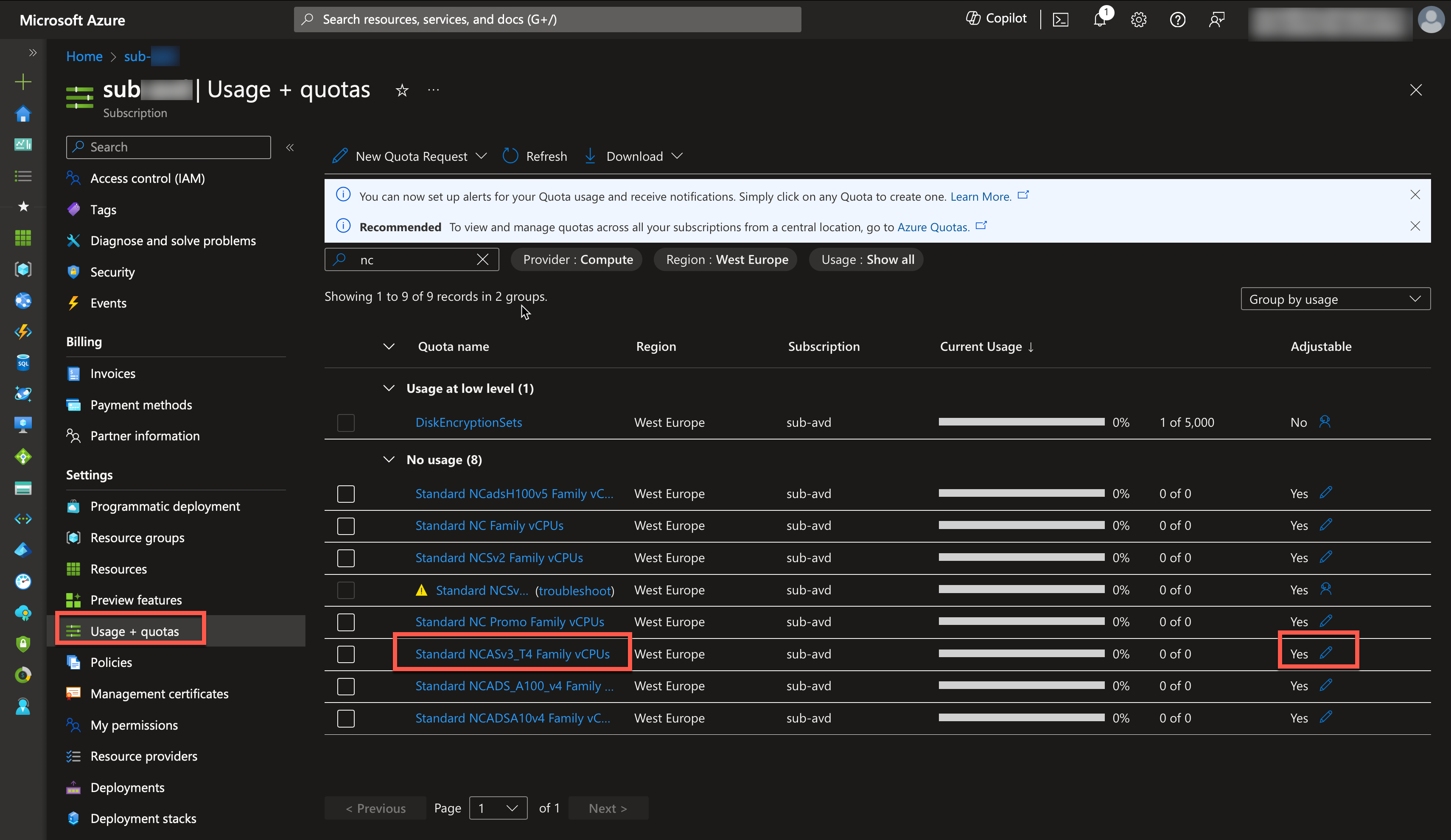Click usage bar of NC Promo Family row
Viewport: 1451px width, 840px height.
(x=1021, y=621)
